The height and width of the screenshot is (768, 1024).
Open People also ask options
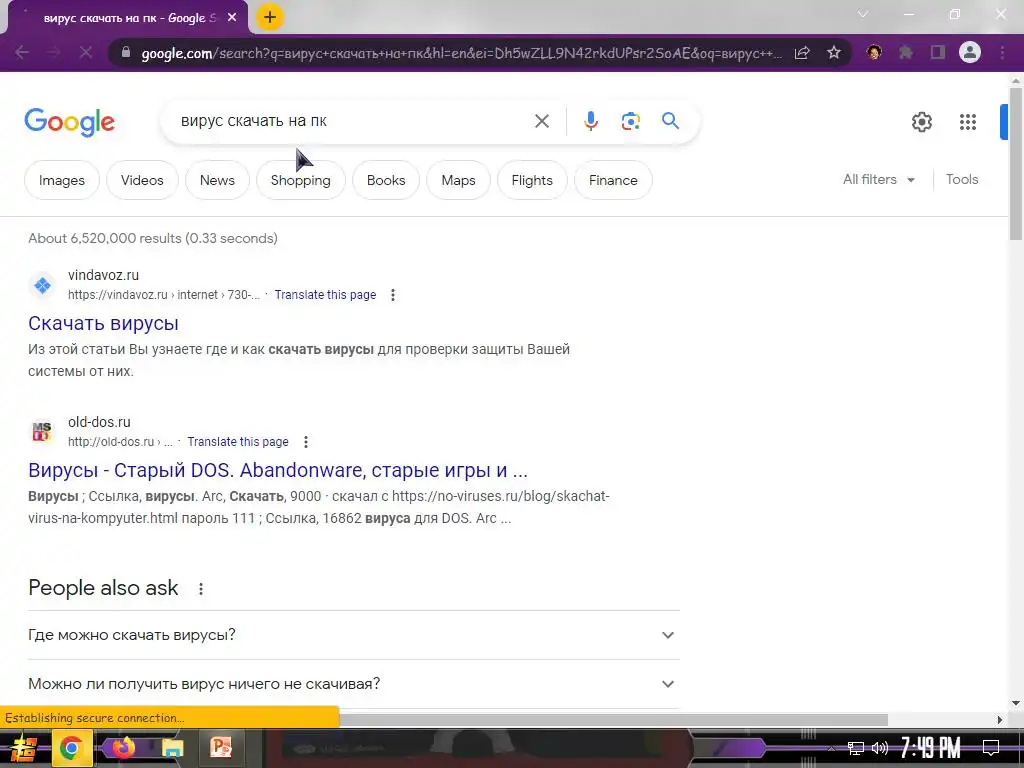(201, 589)
